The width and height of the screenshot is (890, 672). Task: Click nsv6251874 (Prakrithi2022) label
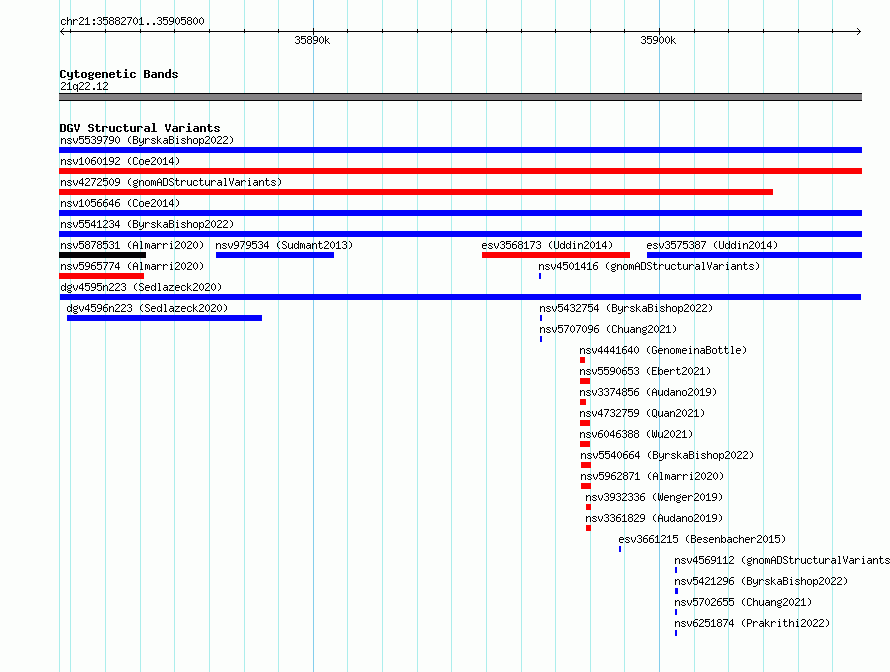point(752,623)
